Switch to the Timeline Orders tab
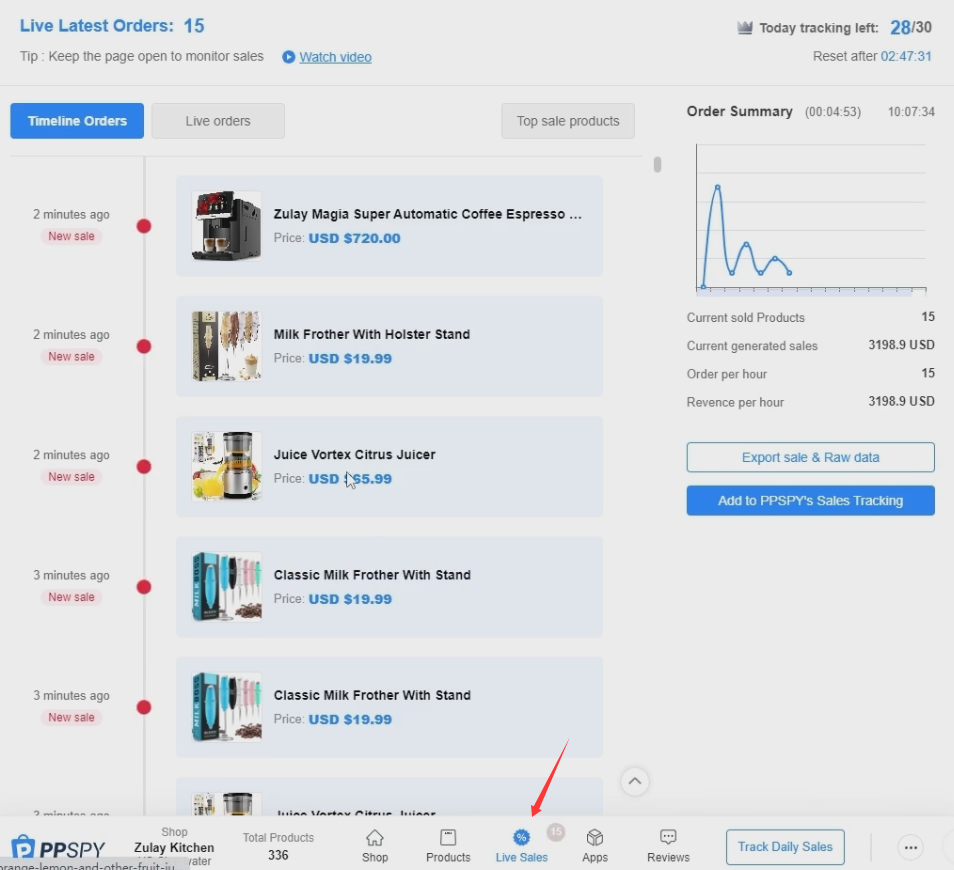This screenshot has height=870, width=954. click(77, 121)
